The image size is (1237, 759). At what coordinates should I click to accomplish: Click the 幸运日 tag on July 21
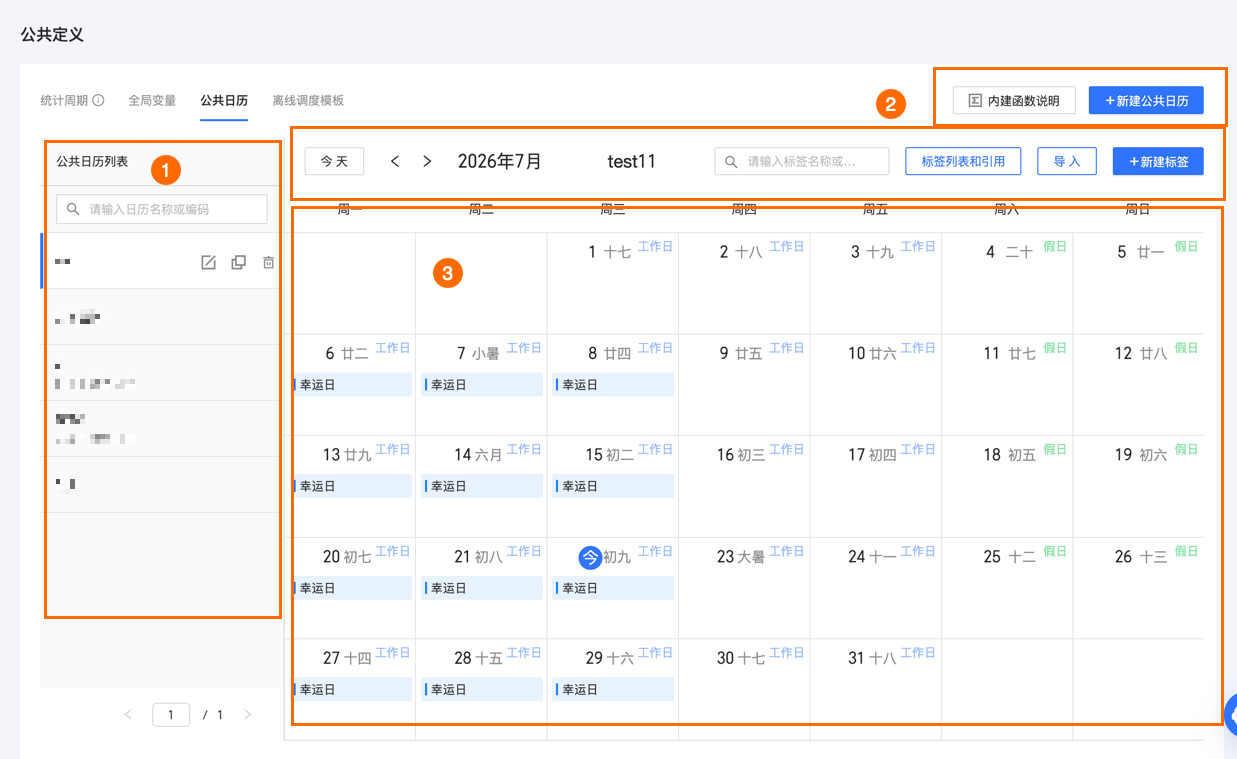coord(482,588)
